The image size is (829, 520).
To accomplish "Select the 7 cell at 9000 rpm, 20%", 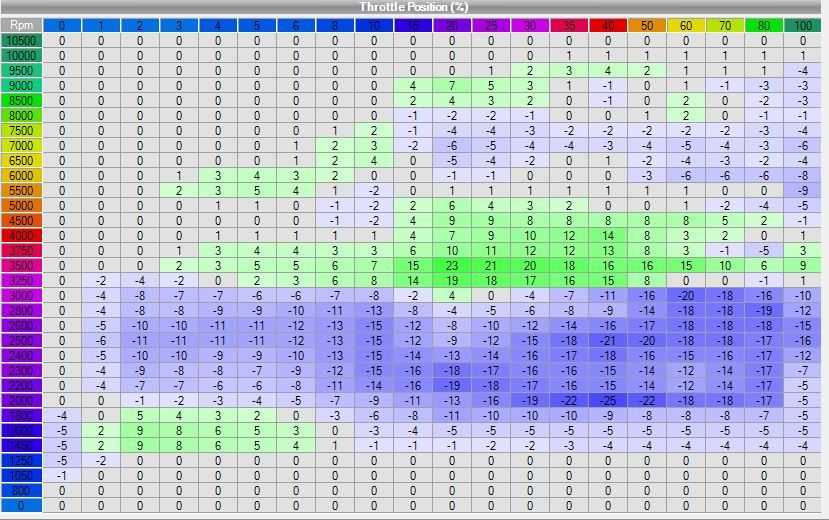I will point(451,85).
